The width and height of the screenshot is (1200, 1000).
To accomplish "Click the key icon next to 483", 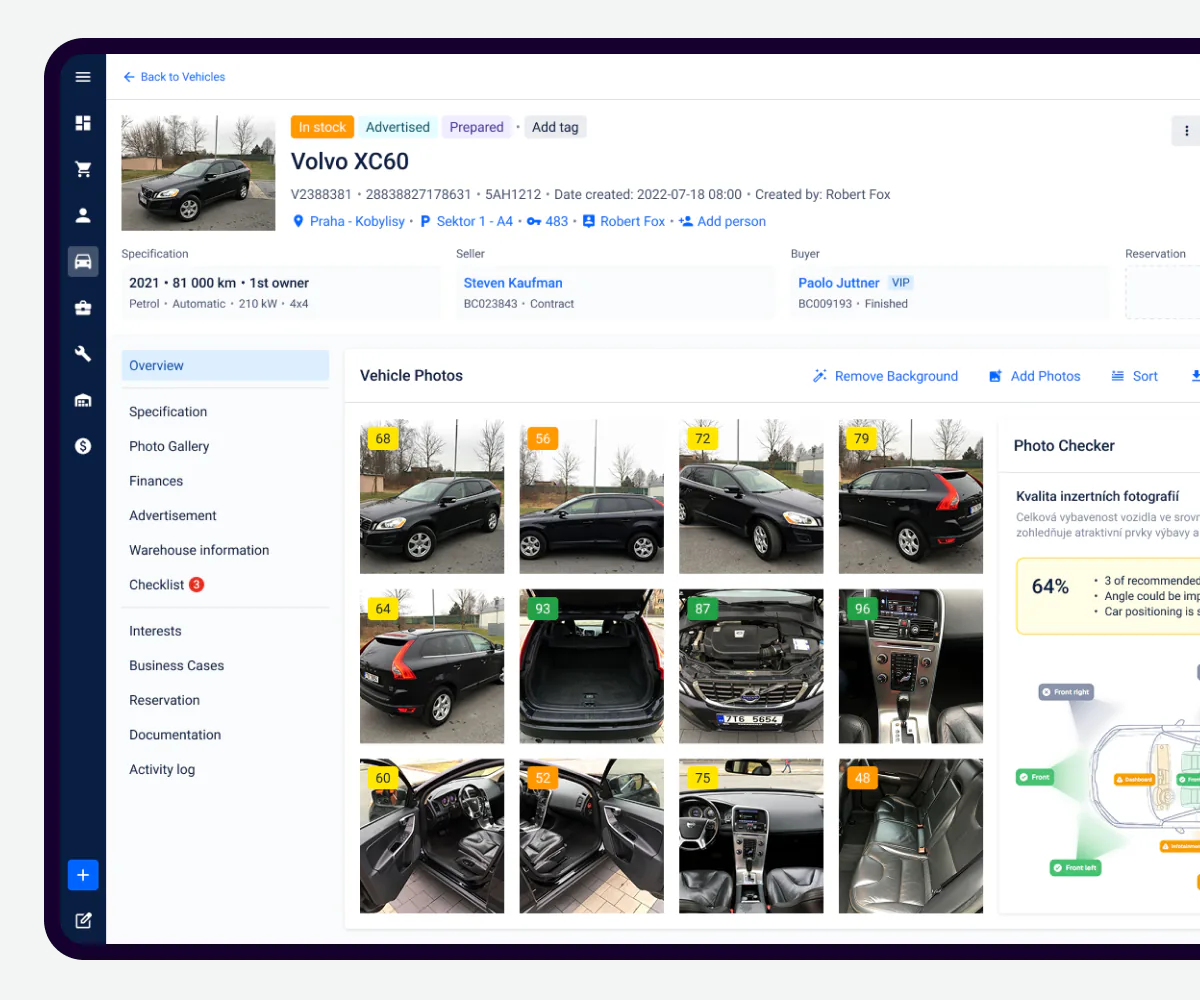I will coord(534,221).
